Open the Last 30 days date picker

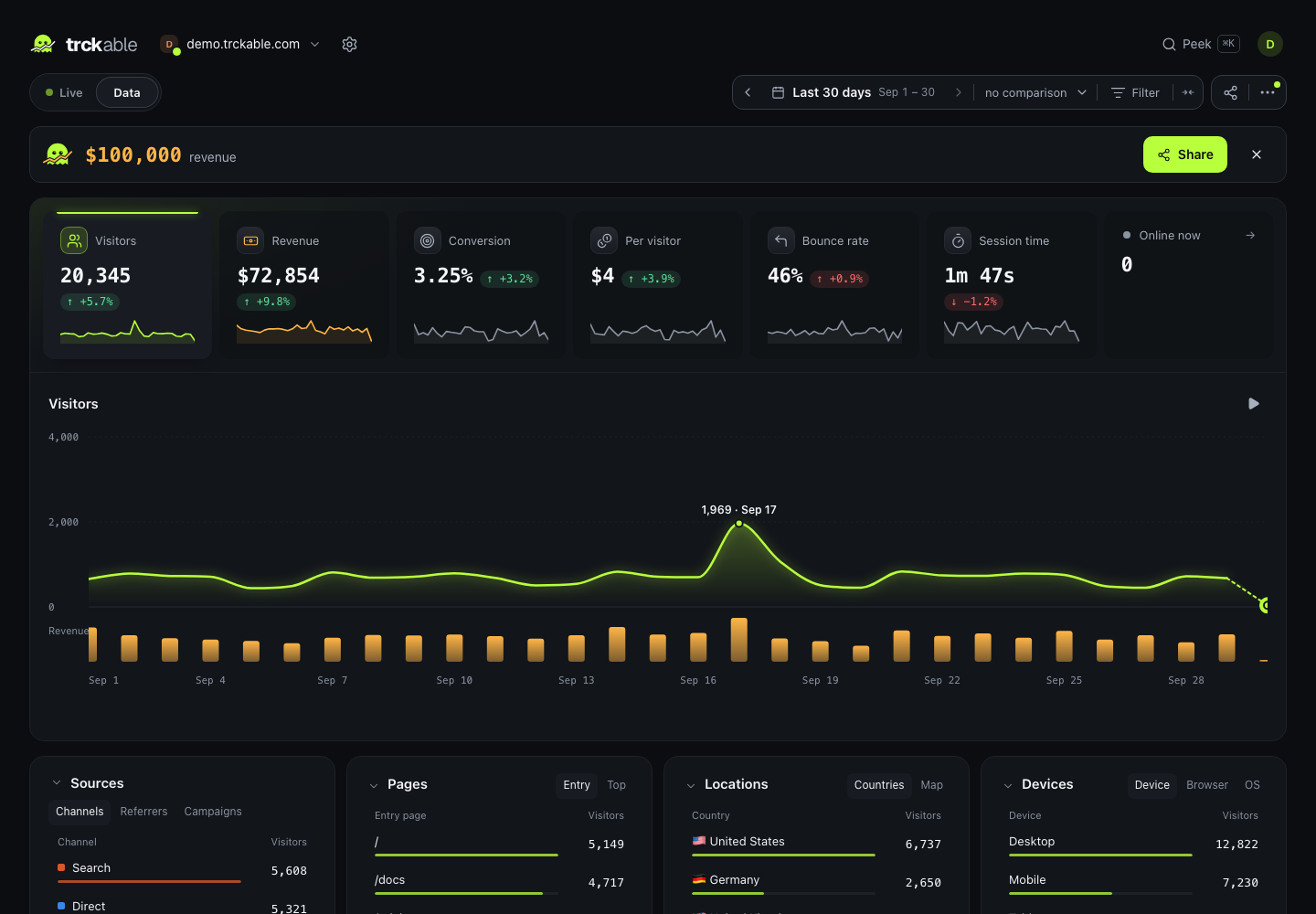(854, 92)
